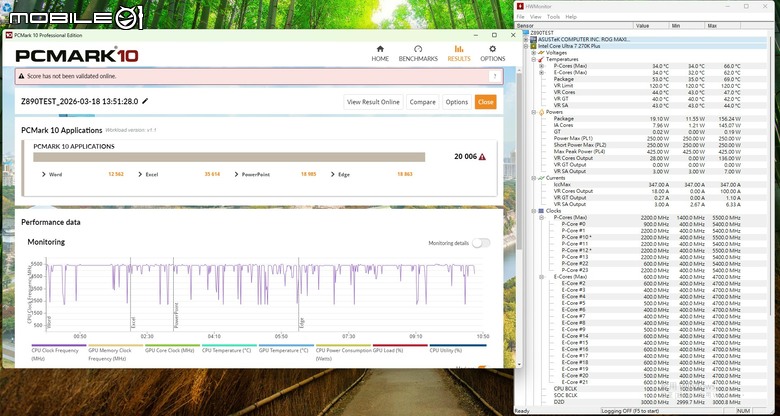Click the Temperatures thermometer icon

coord(541,59)
